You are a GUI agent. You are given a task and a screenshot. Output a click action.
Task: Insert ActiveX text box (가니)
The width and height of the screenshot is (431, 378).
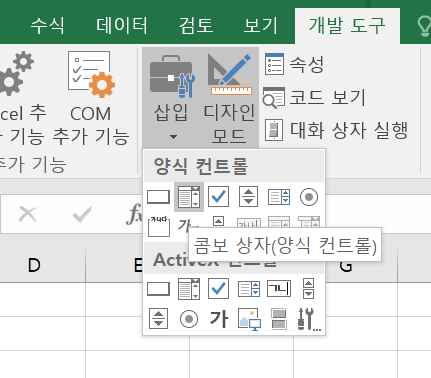click(x=279, y=289)
